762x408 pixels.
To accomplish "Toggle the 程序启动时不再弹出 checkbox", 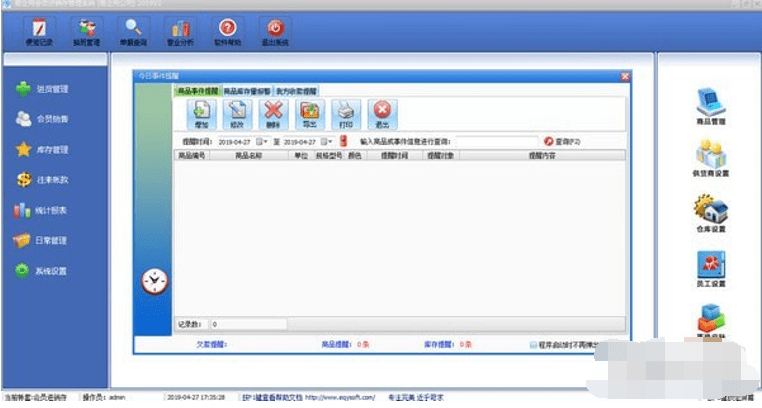I will (x=533, y=345).
